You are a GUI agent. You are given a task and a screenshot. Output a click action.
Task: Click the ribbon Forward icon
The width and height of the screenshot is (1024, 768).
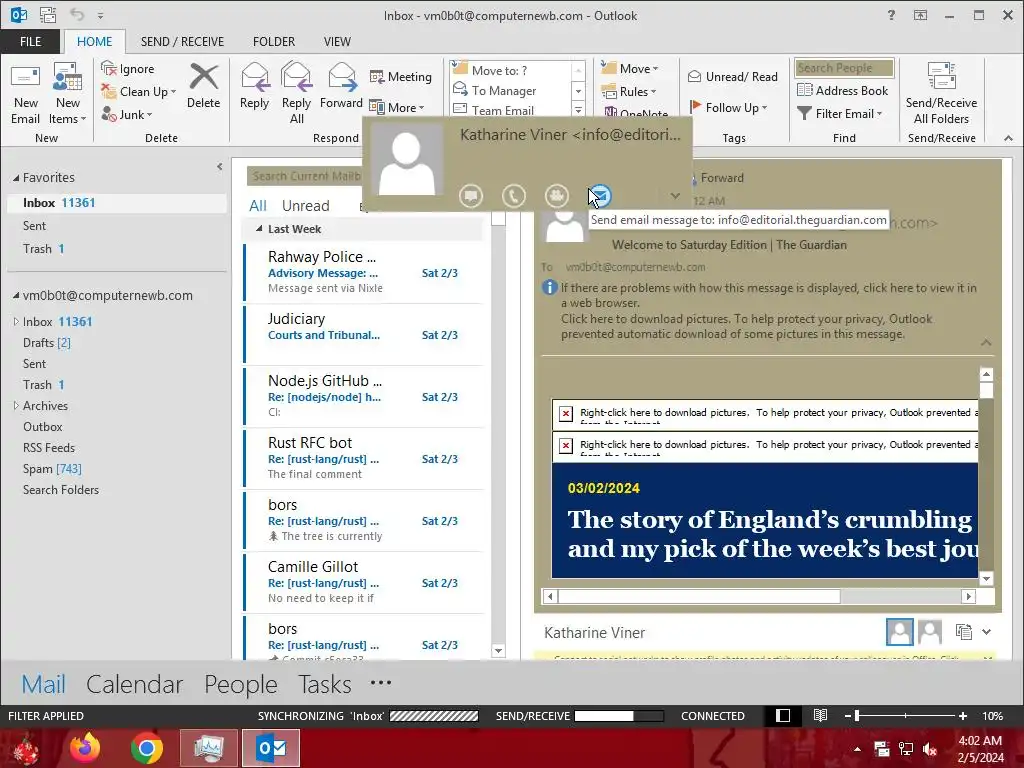341,86
